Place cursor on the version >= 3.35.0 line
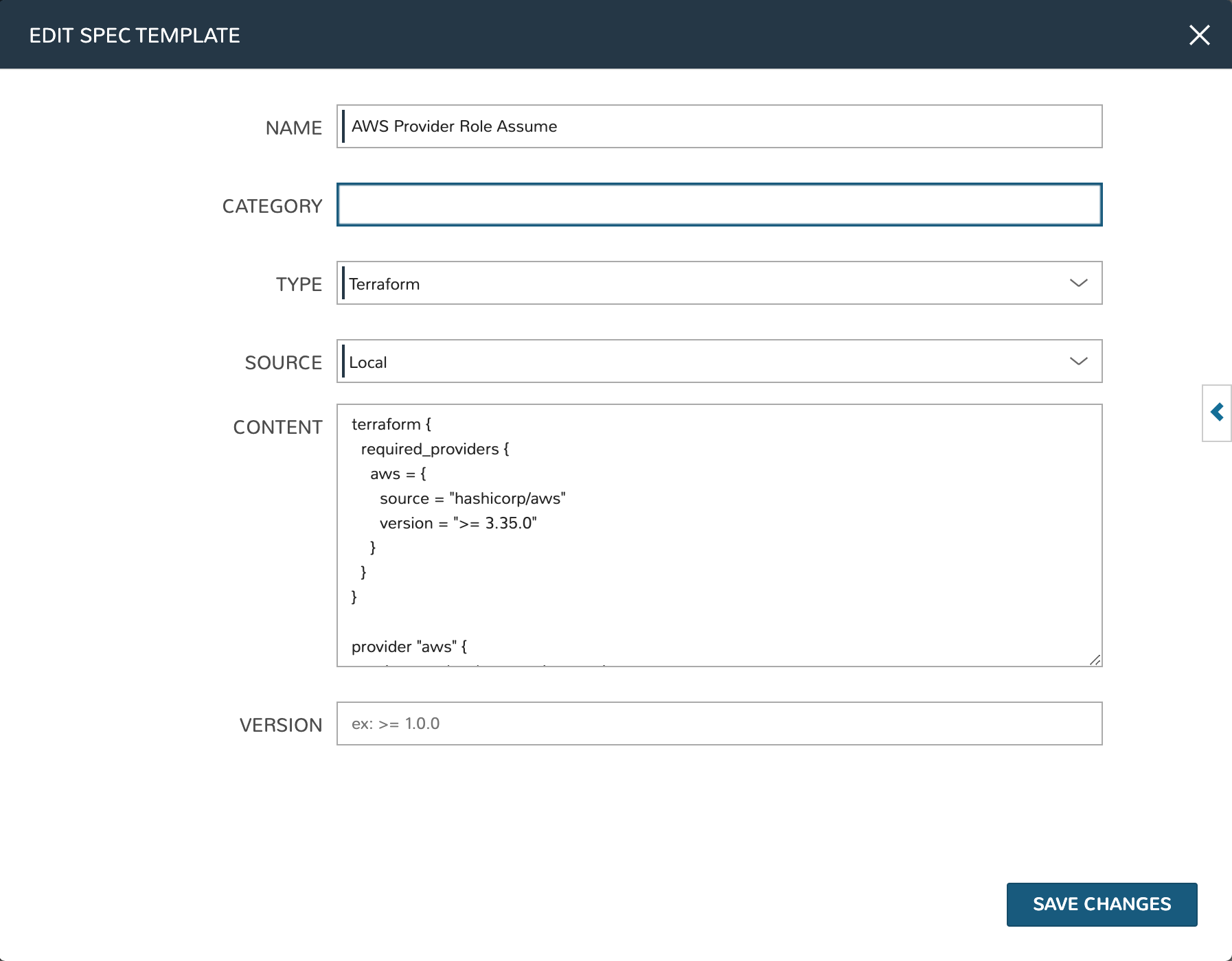 tap(458, 524)
